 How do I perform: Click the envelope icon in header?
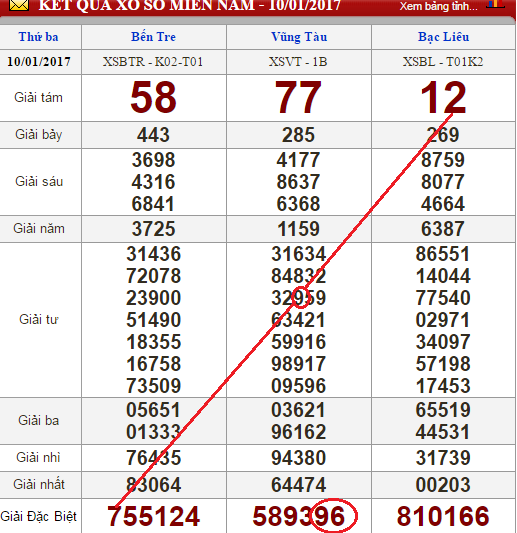(19, 5)
